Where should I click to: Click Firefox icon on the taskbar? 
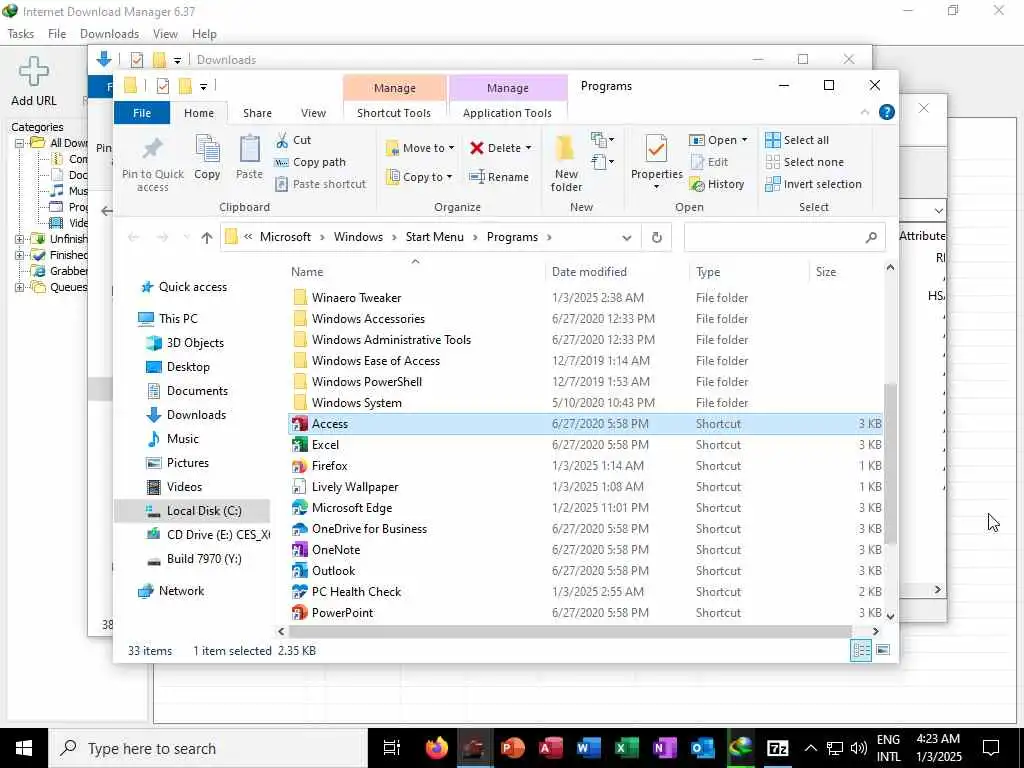[436, 748]
